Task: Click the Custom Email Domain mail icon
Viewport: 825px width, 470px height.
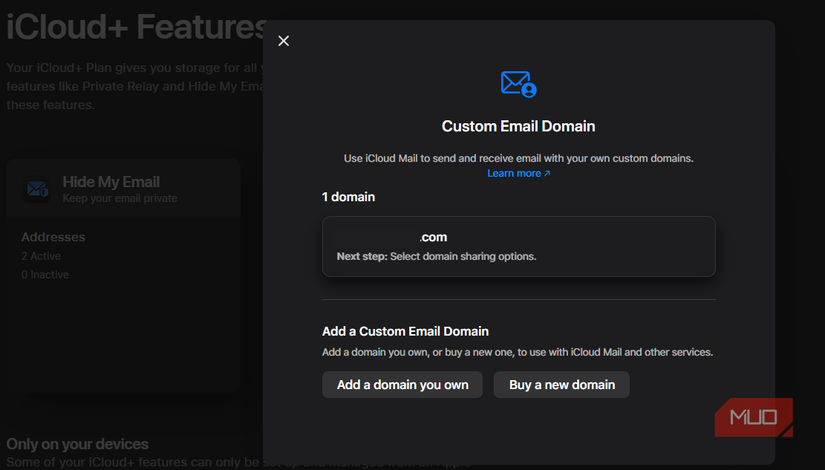Action: tap(519, 84)
